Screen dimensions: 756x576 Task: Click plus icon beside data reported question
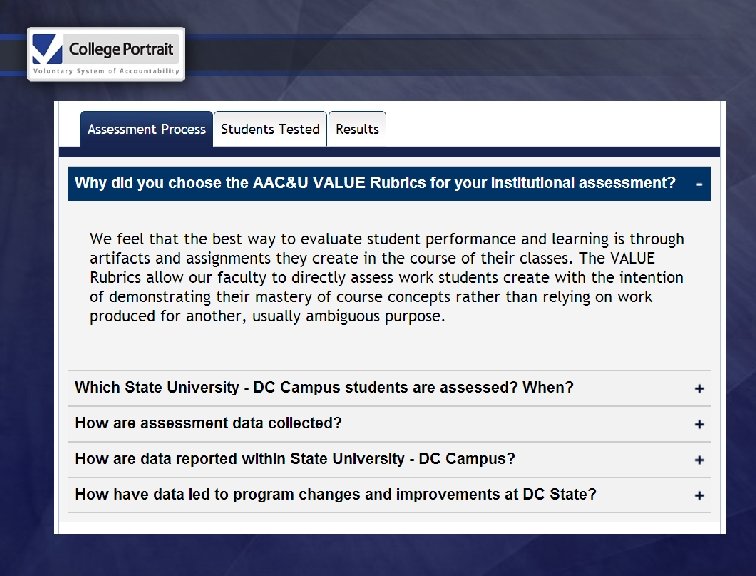click(700, 460)
